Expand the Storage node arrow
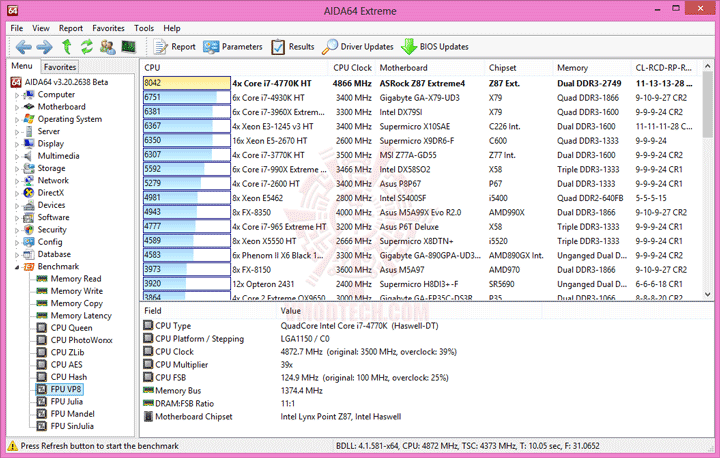 17,169
